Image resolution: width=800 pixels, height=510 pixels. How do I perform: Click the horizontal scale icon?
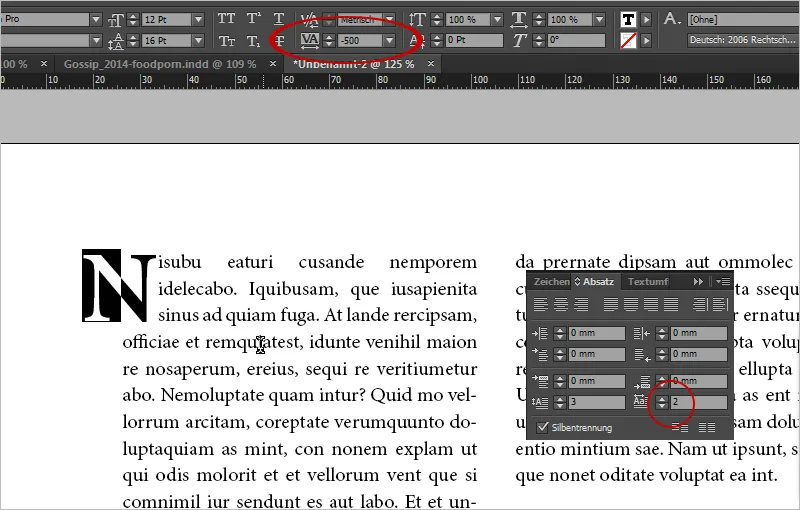(x=519, y=20)
